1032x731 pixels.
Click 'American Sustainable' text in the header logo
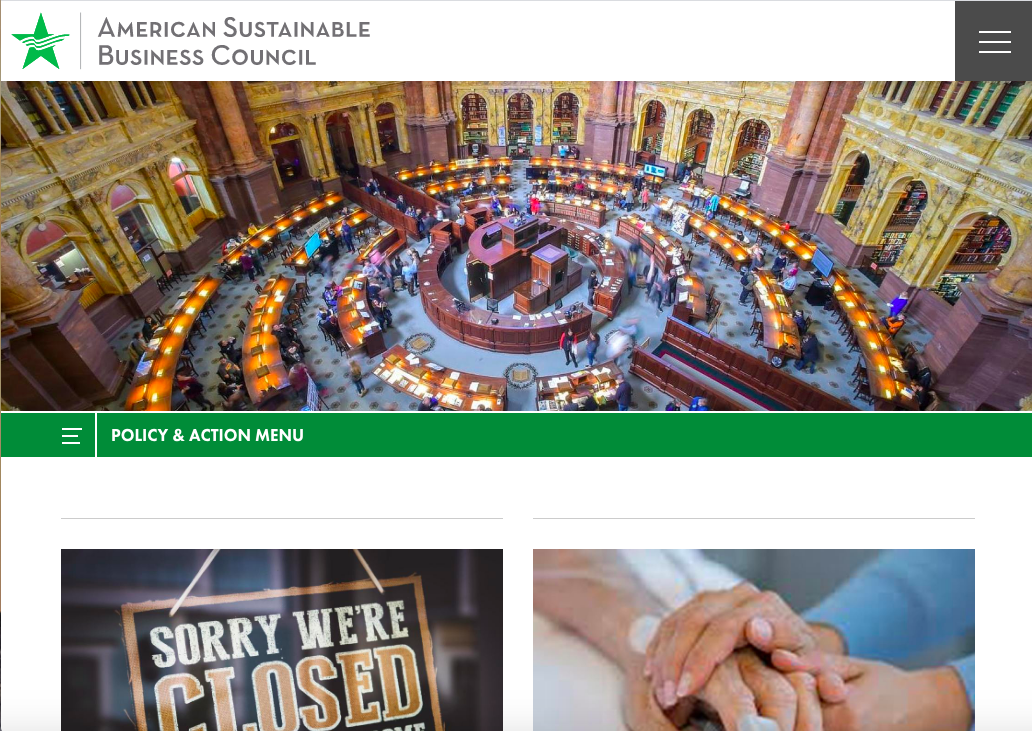click(x=234, y=28)
